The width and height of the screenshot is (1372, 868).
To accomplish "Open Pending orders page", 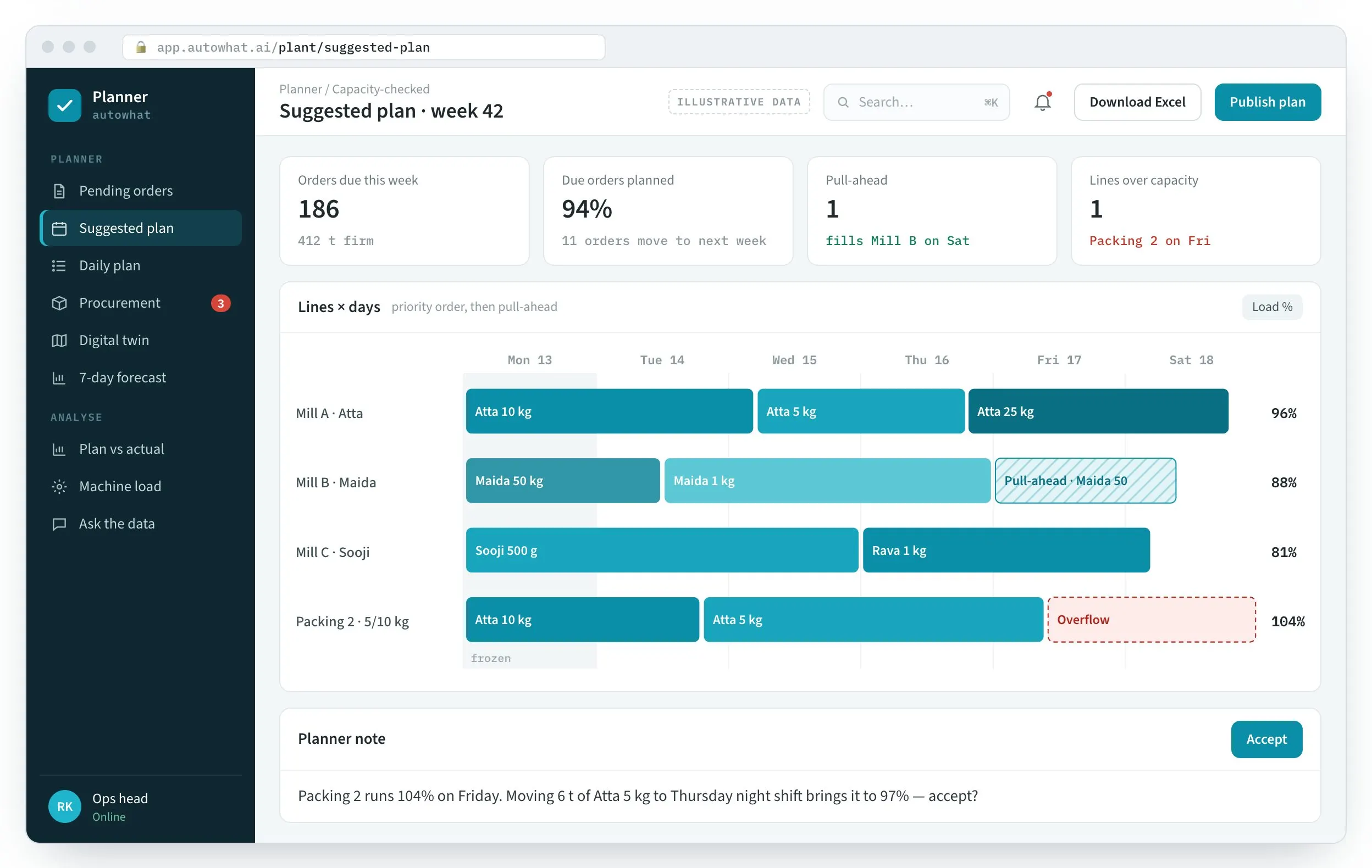I will [140, 191].
